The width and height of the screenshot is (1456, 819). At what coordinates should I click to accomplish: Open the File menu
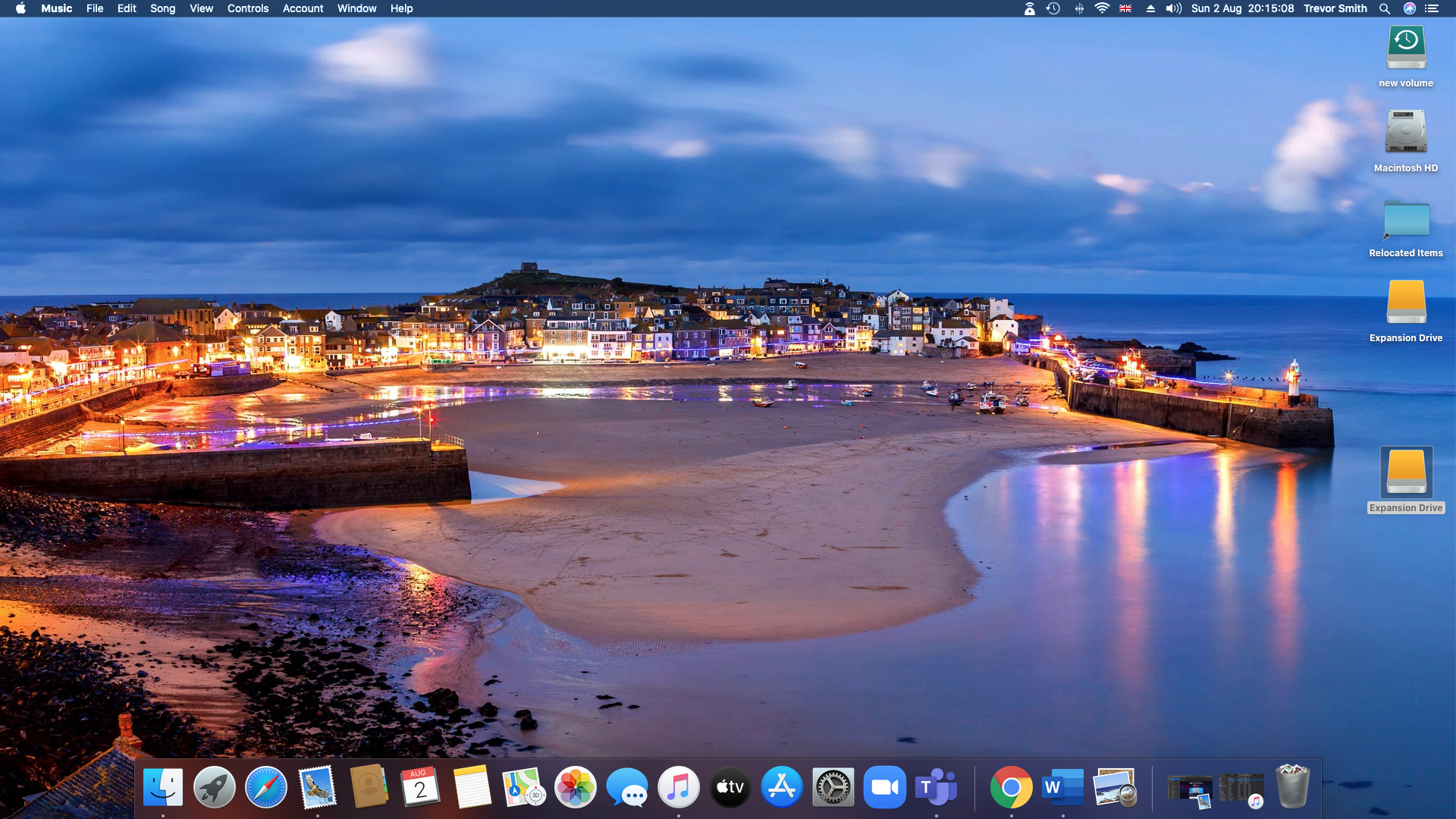tap(95, 8)
